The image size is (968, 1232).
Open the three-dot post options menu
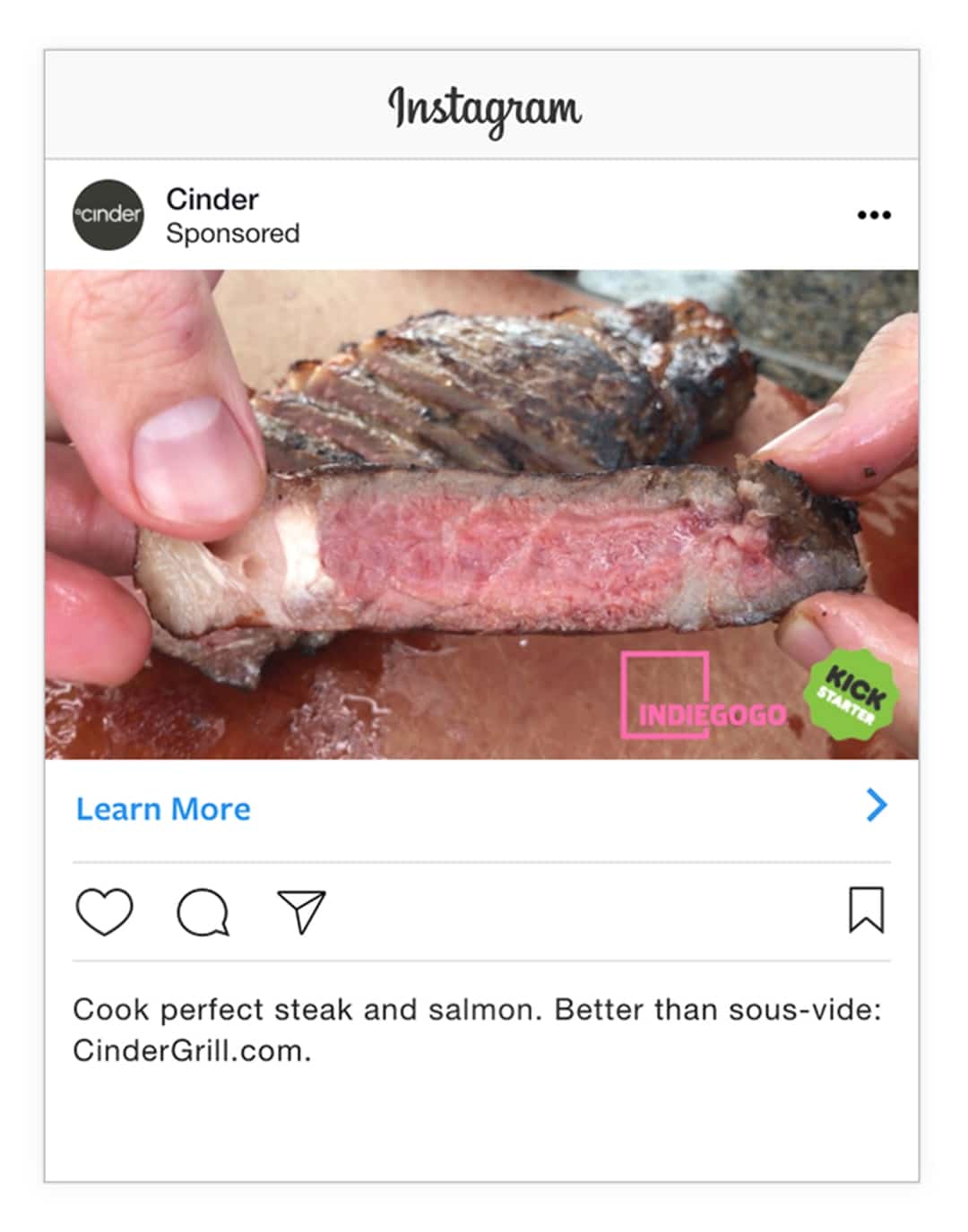pyautogui.click(x=874, y=215)
